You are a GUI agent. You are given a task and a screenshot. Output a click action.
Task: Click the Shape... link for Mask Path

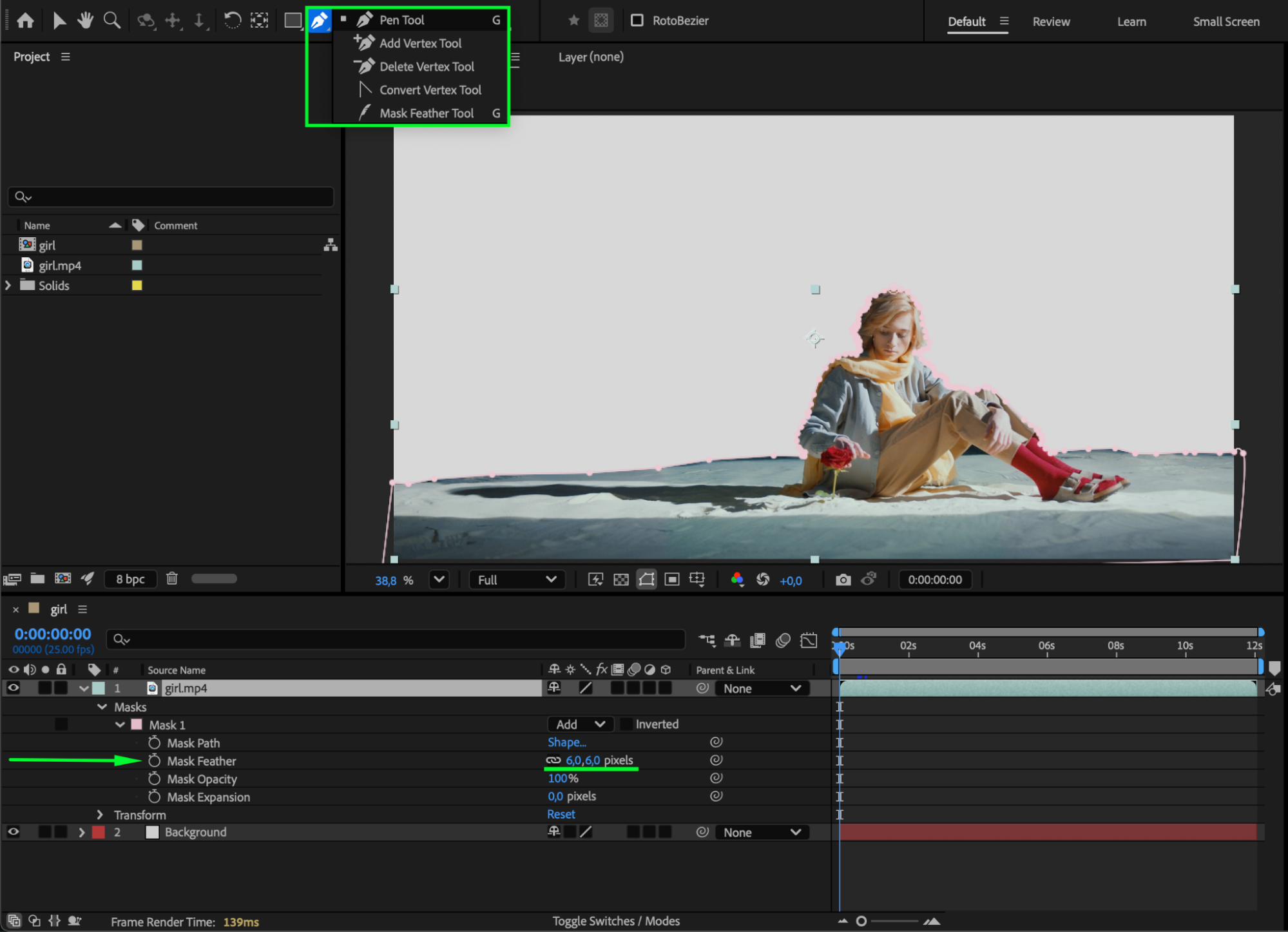click(x=566, y=743)
